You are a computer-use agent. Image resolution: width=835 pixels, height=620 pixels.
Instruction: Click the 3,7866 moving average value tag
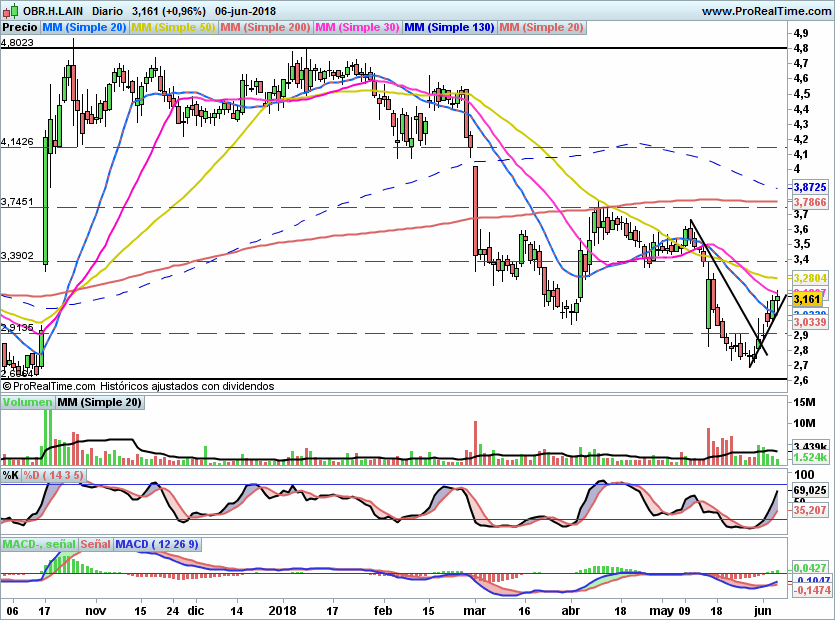tap(810, 202)
